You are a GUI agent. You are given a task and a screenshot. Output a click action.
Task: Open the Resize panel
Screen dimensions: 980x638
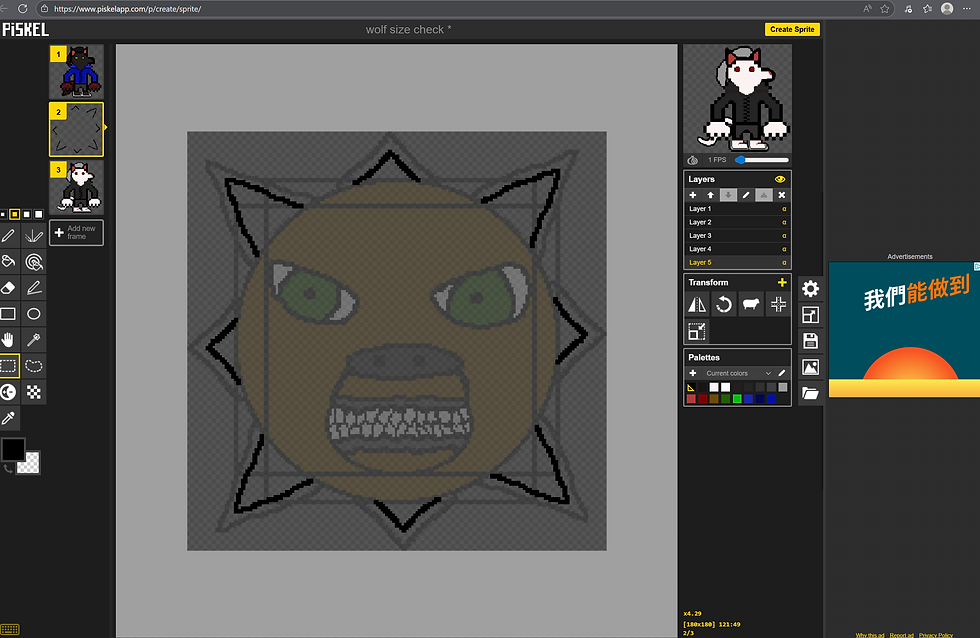811,315
